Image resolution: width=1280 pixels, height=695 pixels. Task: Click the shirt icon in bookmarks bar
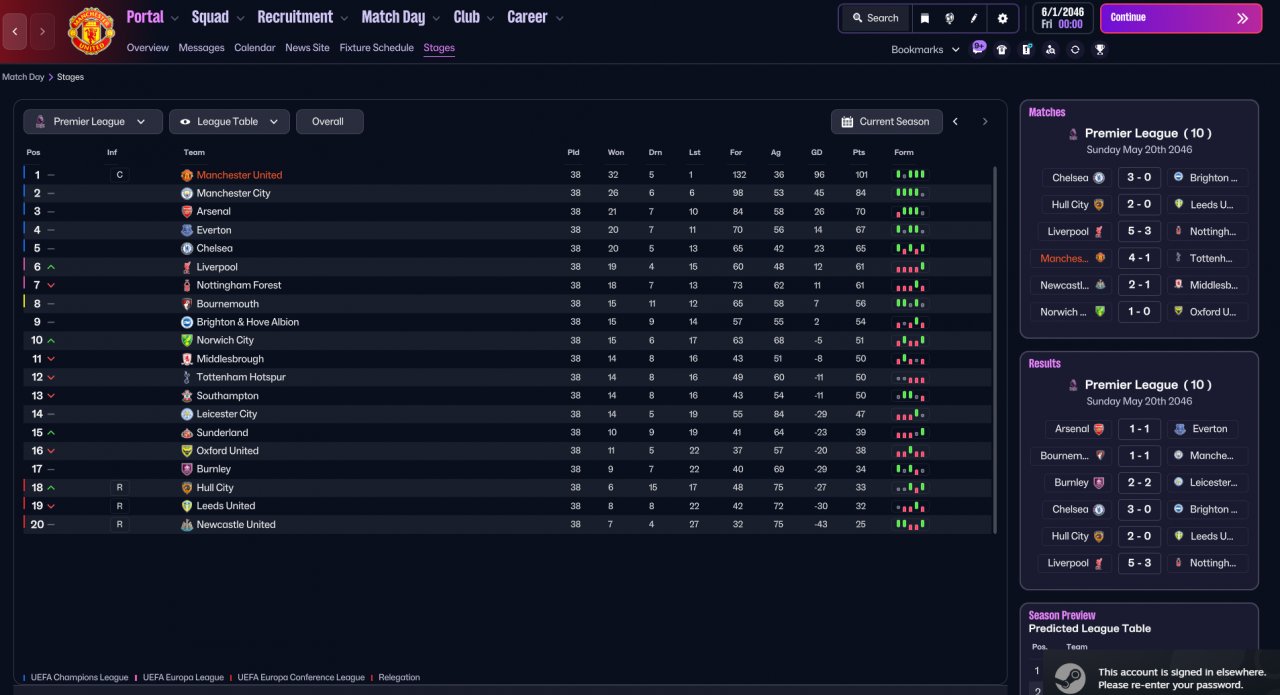[x=1002, y=49]
